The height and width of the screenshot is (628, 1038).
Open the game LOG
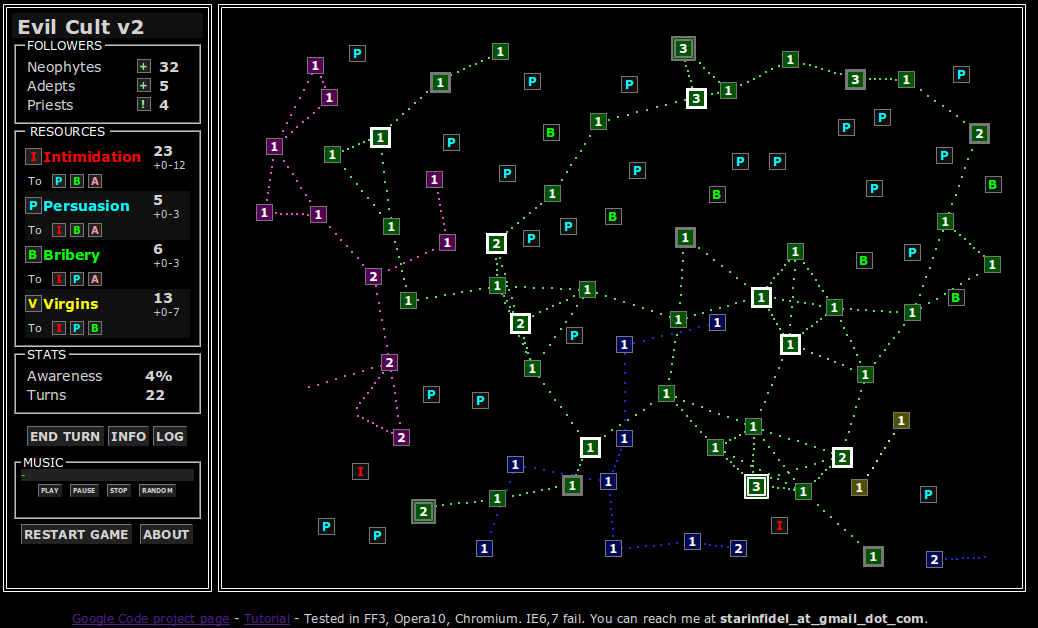169,436
